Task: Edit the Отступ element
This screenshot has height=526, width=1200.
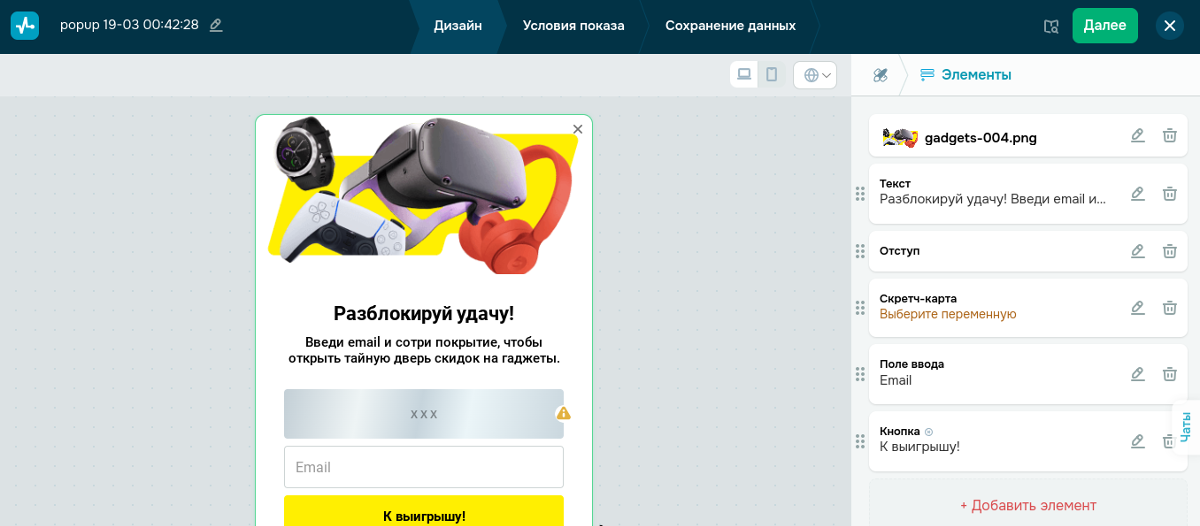Action: pos(1137,251)
